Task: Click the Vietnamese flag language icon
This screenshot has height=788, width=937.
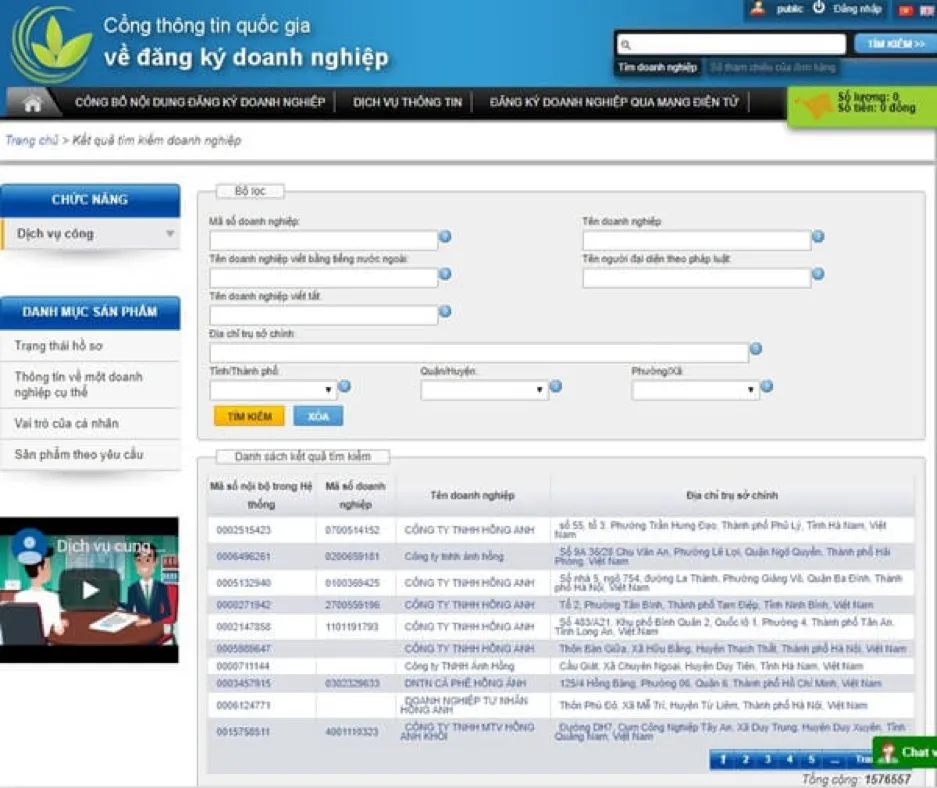Action: click(906, 10)
